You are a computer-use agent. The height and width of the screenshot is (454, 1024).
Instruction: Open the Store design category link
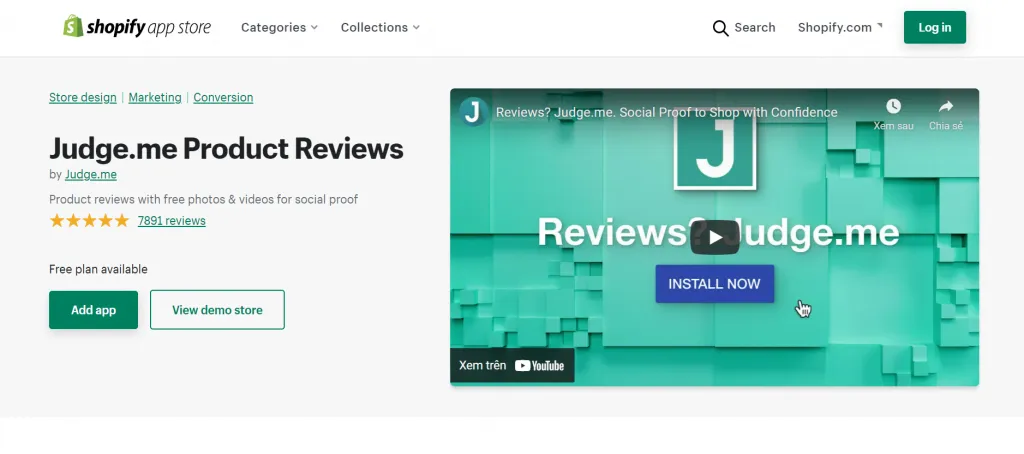[x=83, y=97]
